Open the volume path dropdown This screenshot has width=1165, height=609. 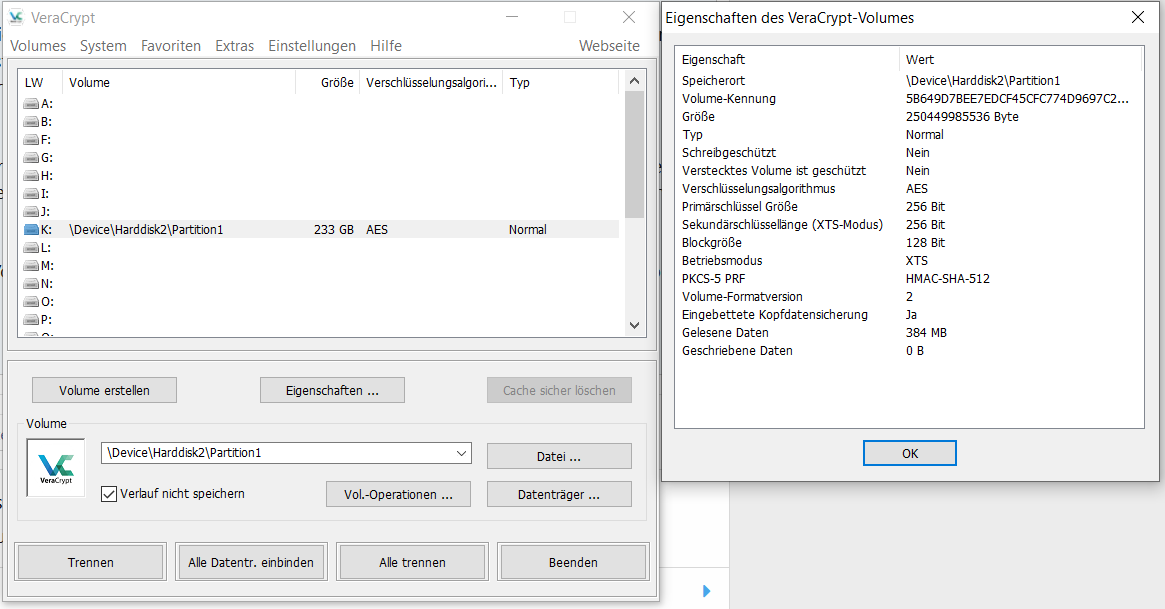[x=461, y=453]
